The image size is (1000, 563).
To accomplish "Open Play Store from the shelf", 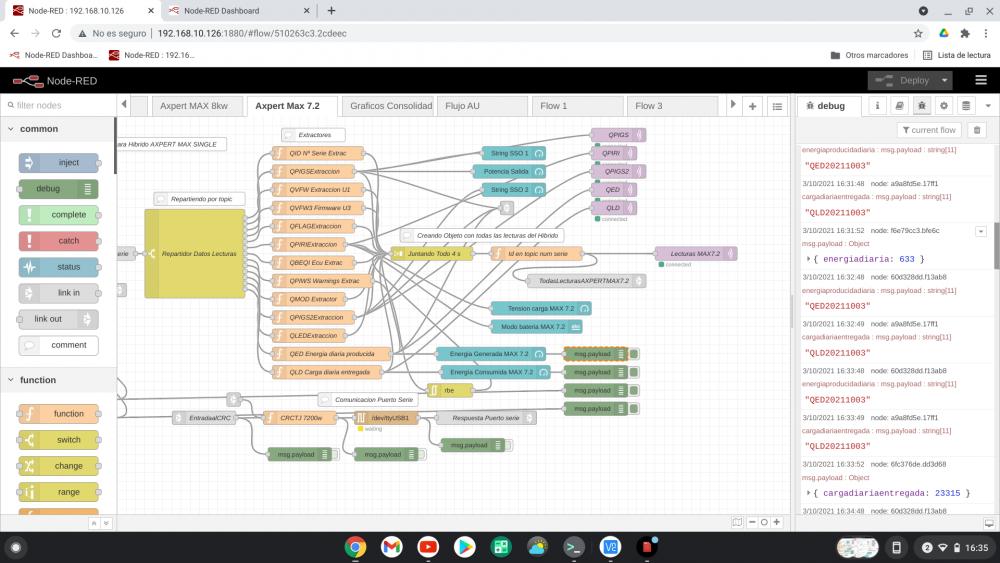I will point(464,547).
